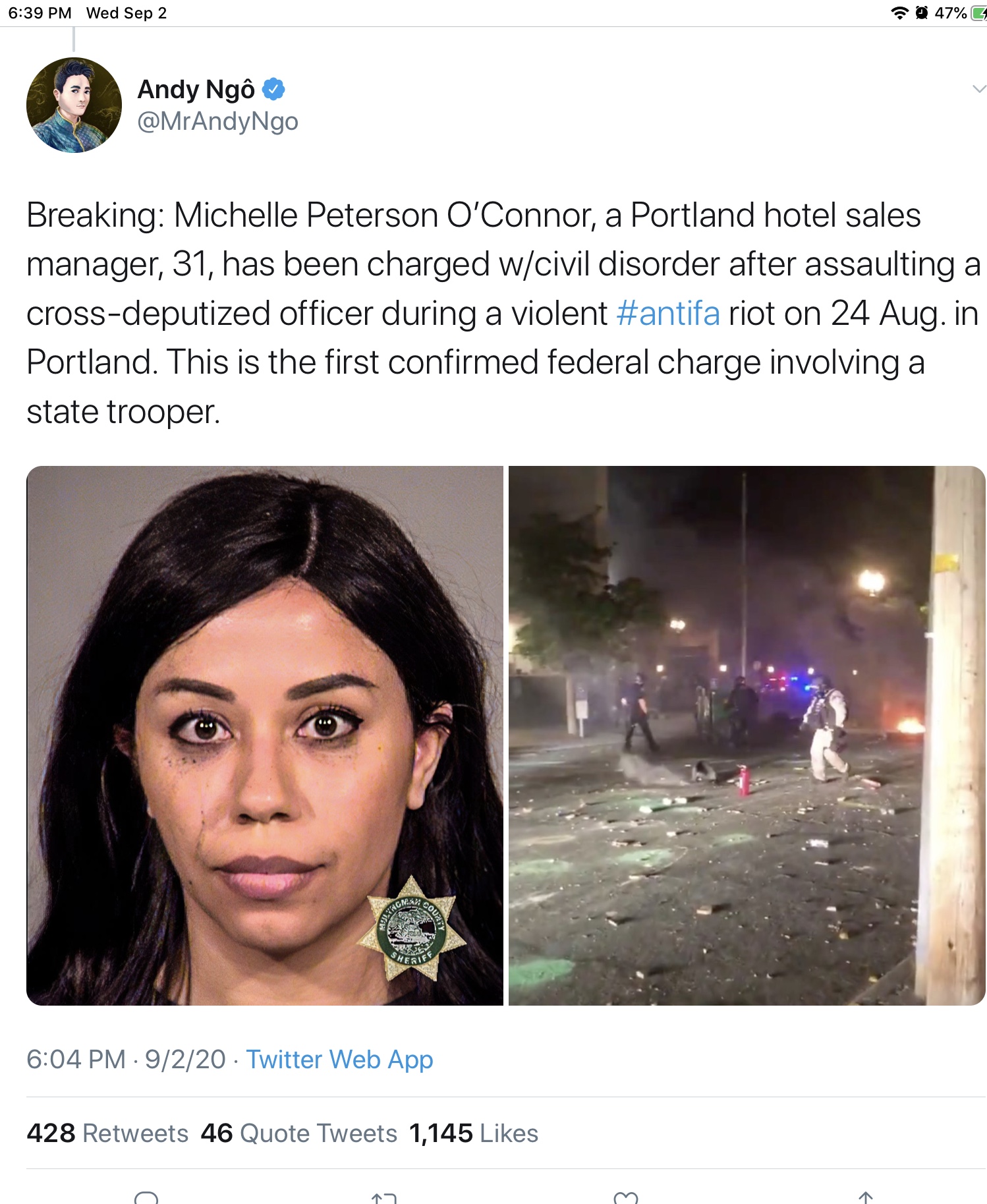Screen dimensions: 987x1204
Task: Open the tweet options chevron menu
Action: pos(978,89)
